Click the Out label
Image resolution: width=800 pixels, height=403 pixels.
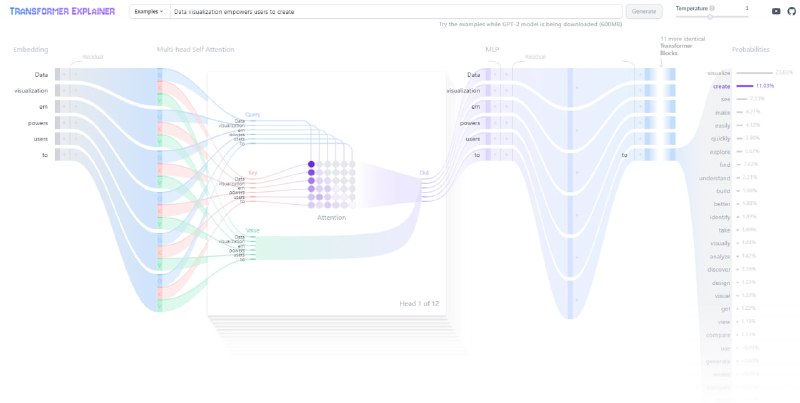coord(424,173)
